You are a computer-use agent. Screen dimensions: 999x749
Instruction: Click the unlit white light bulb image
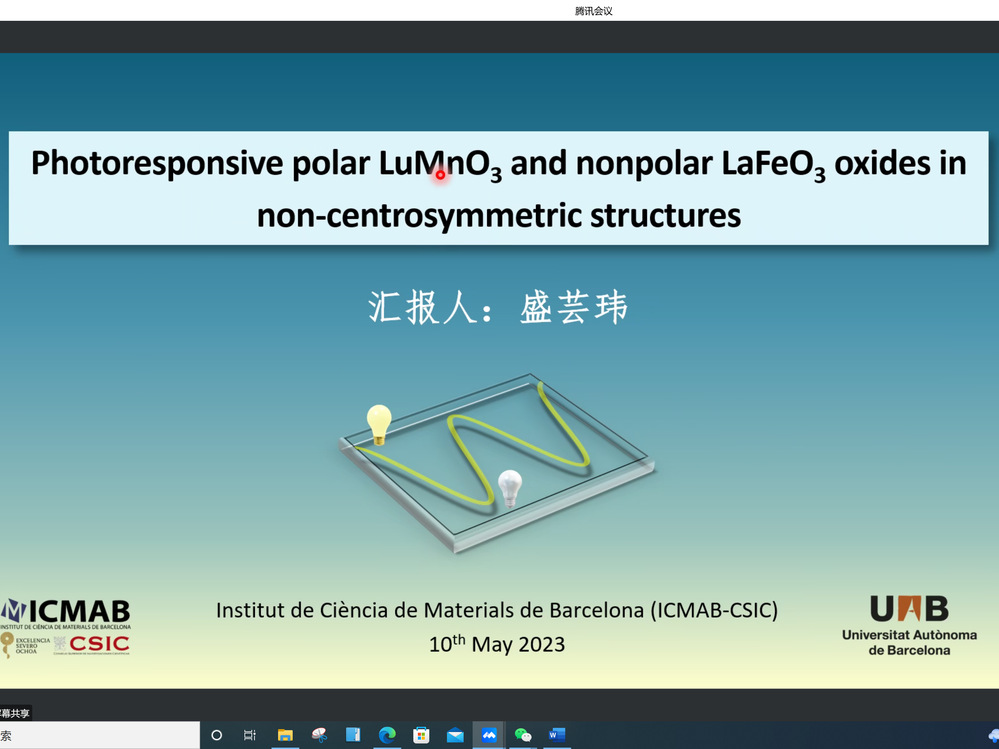(x=510, y=487)
